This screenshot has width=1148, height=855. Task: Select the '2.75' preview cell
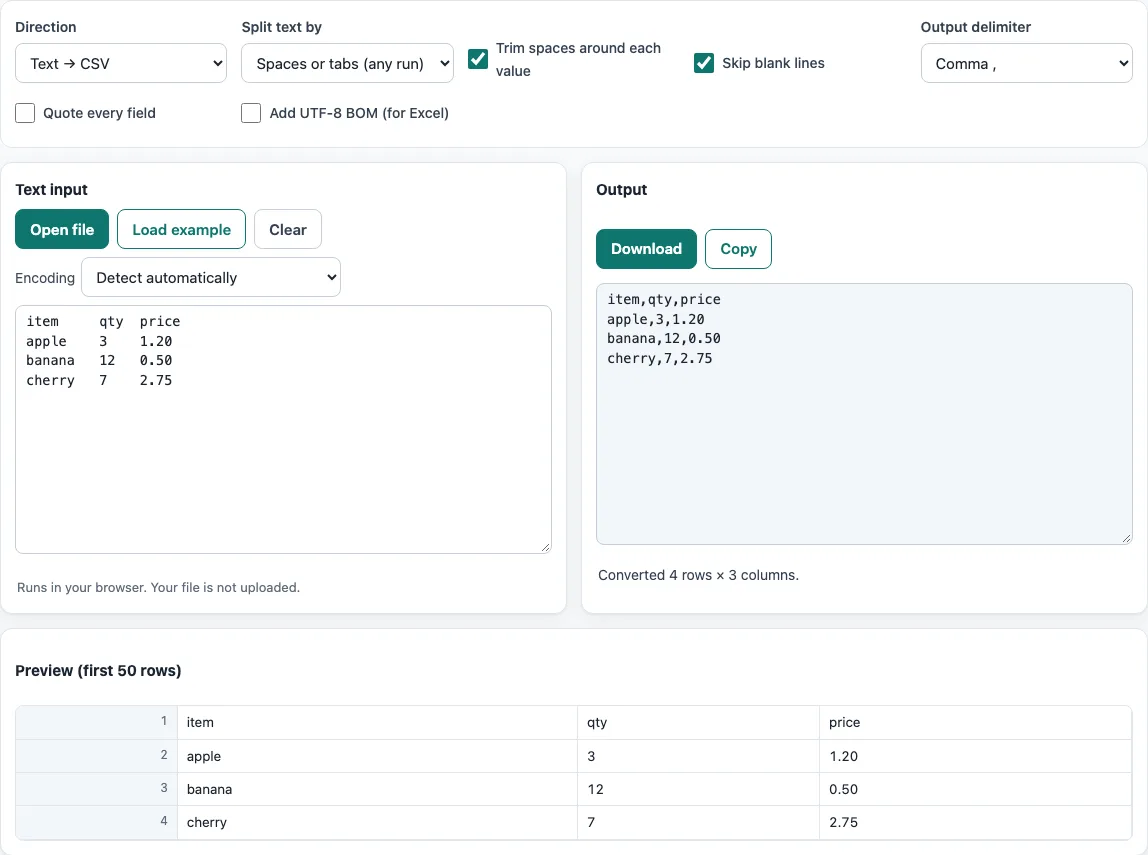click(x=975, y=822)
